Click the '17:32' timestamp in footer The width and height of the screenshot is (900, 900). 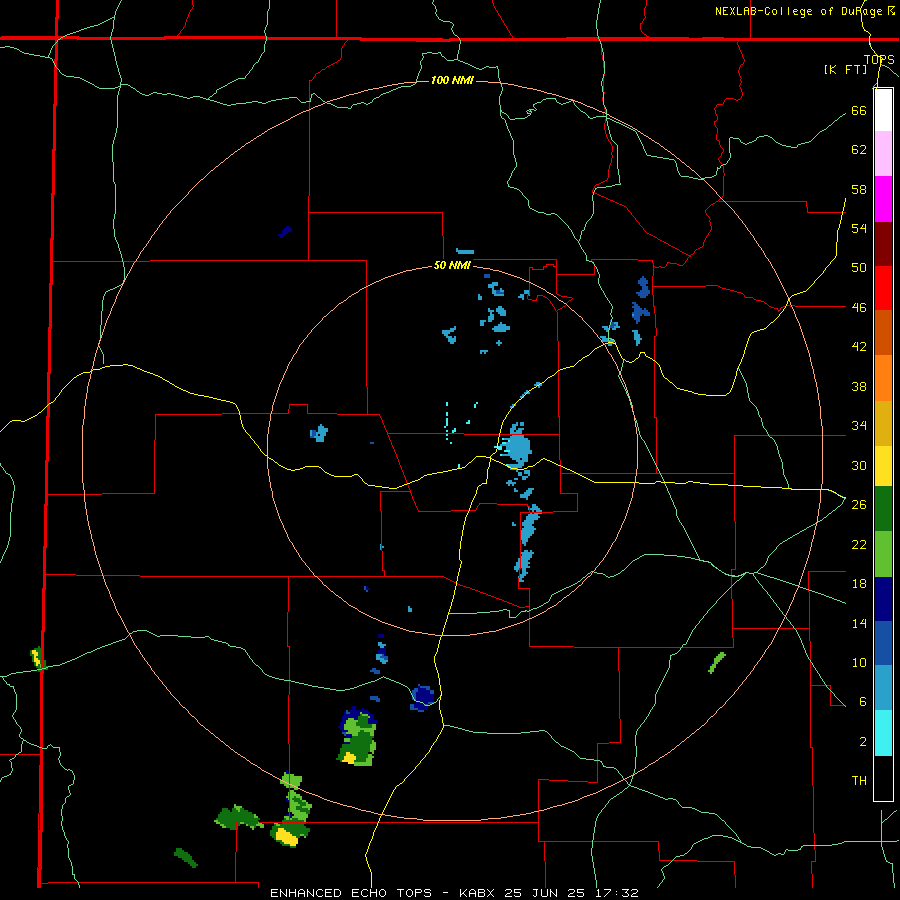[x=615, y=893]
